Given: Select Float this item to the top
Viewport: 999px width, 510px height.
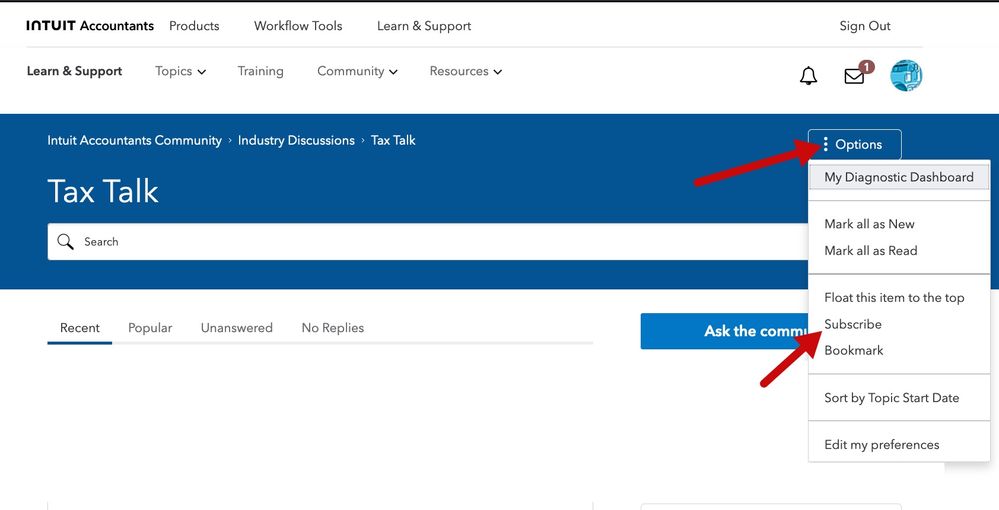Looking at the screenshot, I should (x=895, y=298).
